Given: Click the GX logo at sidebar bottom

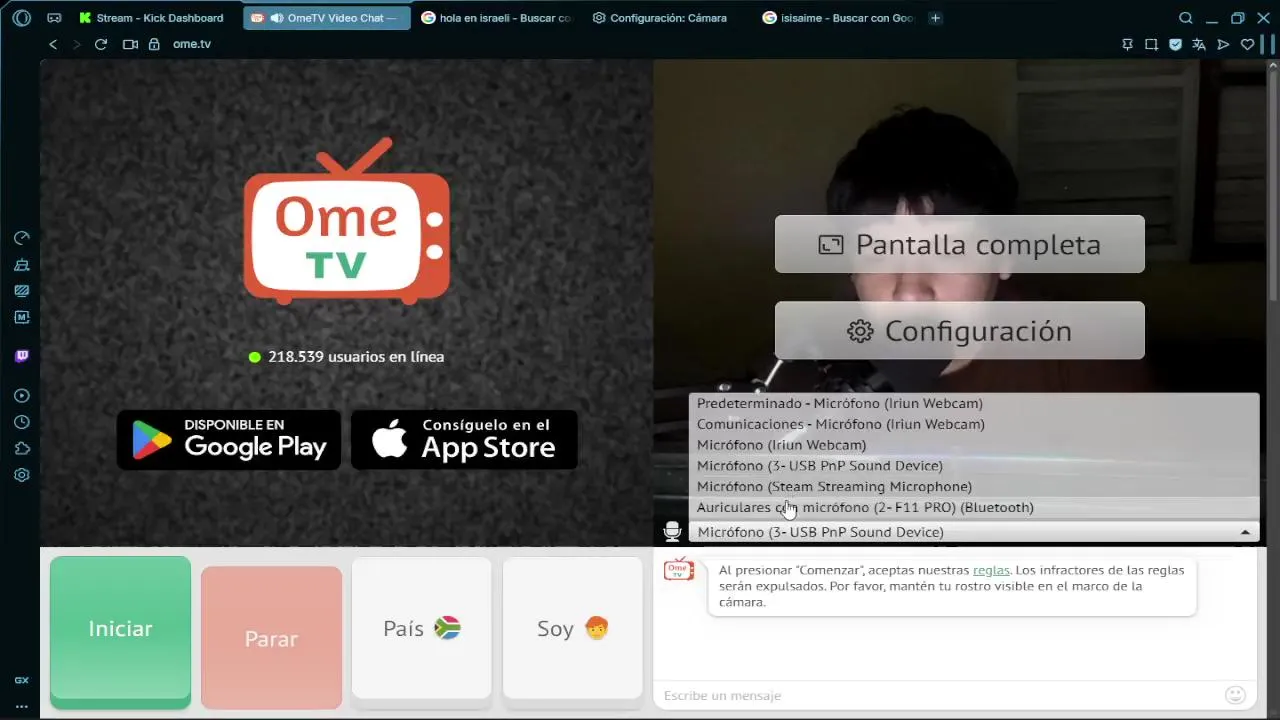Looking at the screenshot, I should pyautogui.click(x=21, y=680).
